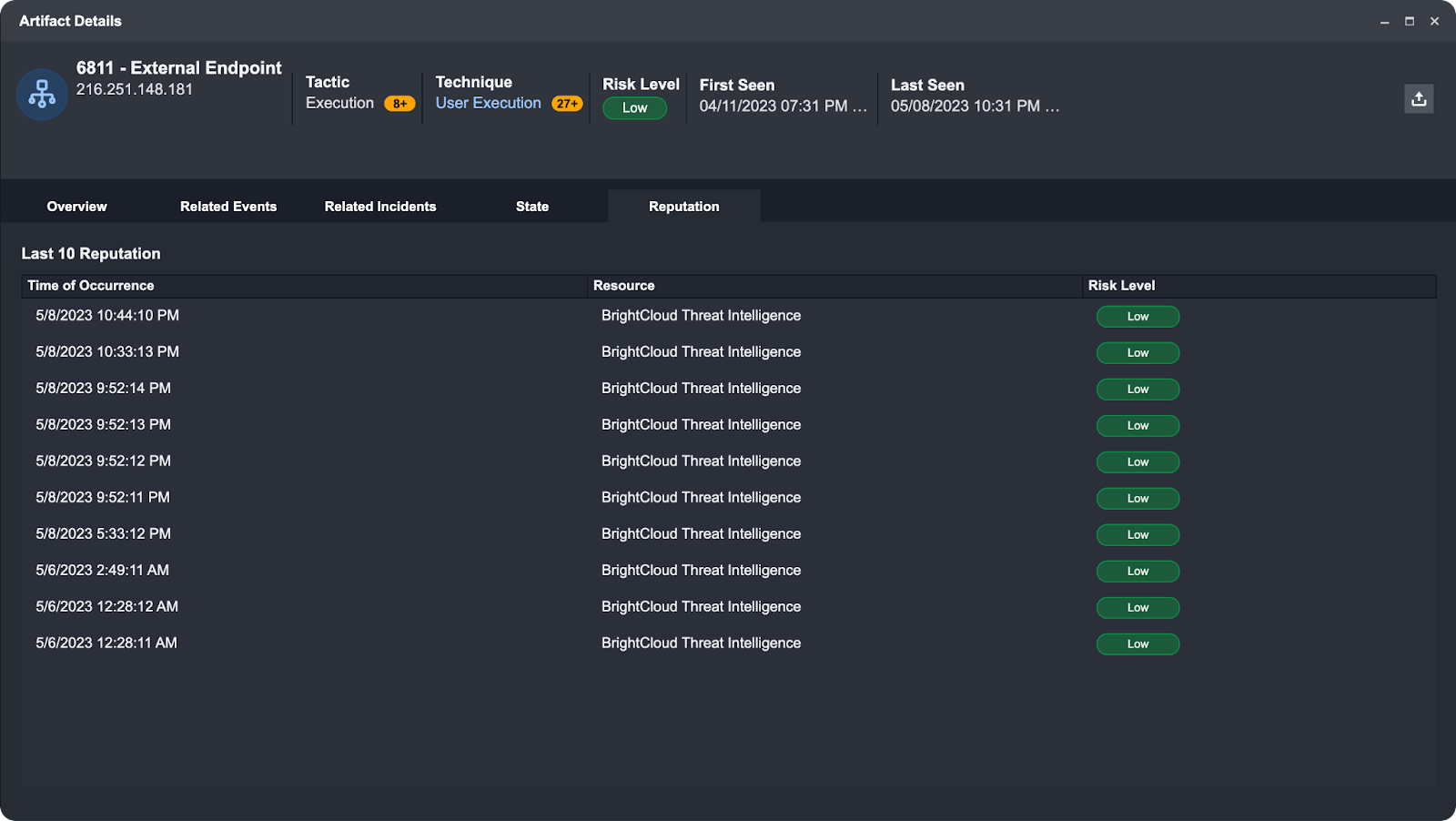Select the State tab
1456x821 pixels.
click(532, 207)
